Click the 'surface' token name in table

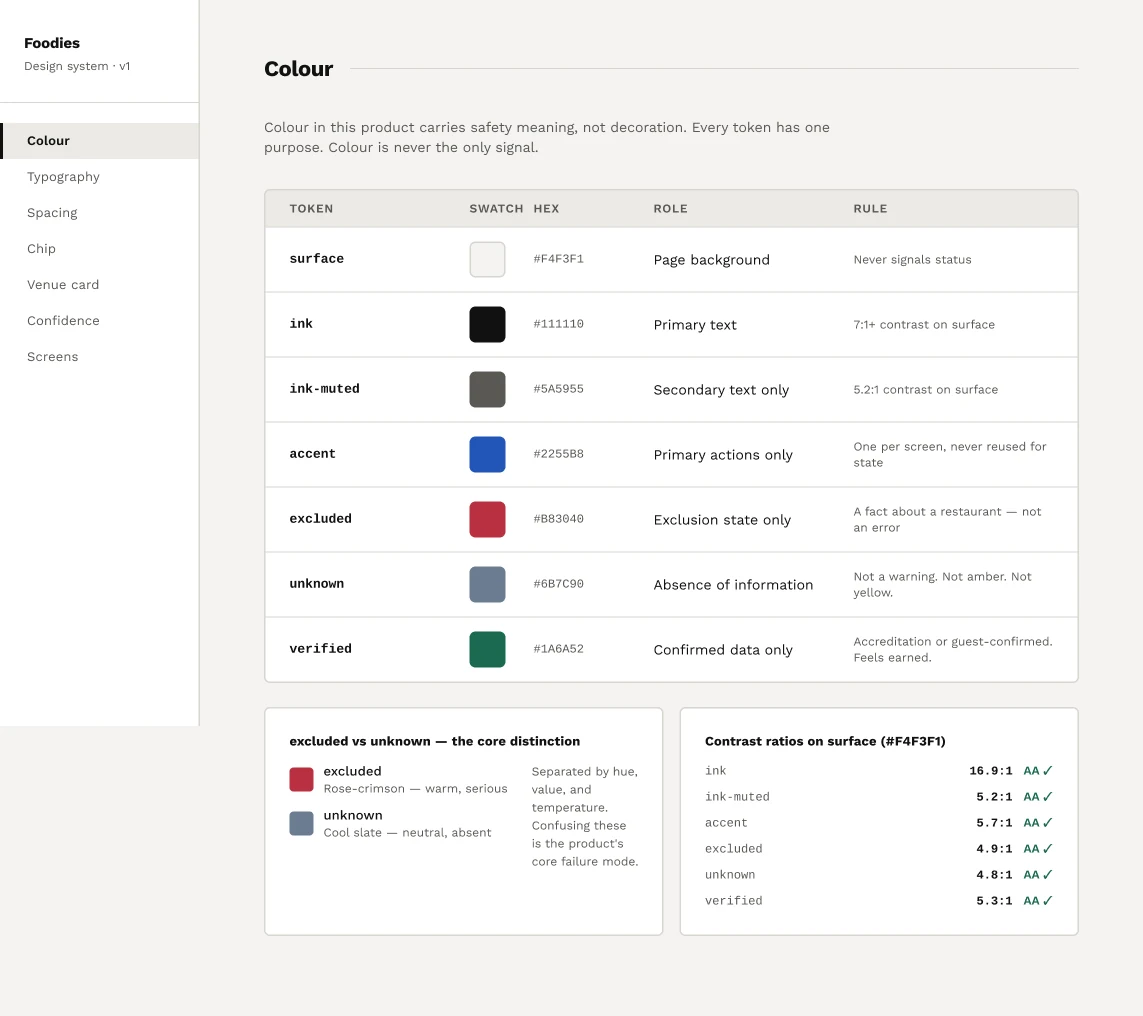tap(316, 259)
